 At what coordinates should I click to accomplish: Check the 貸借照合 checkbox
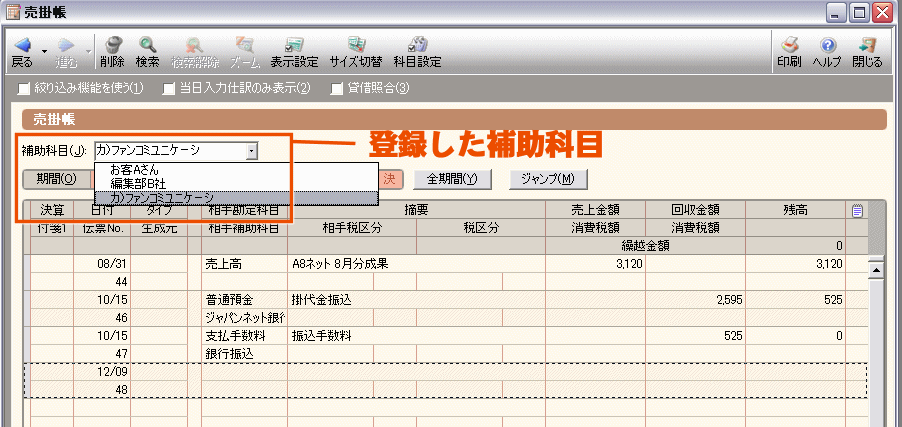(337, 89)
